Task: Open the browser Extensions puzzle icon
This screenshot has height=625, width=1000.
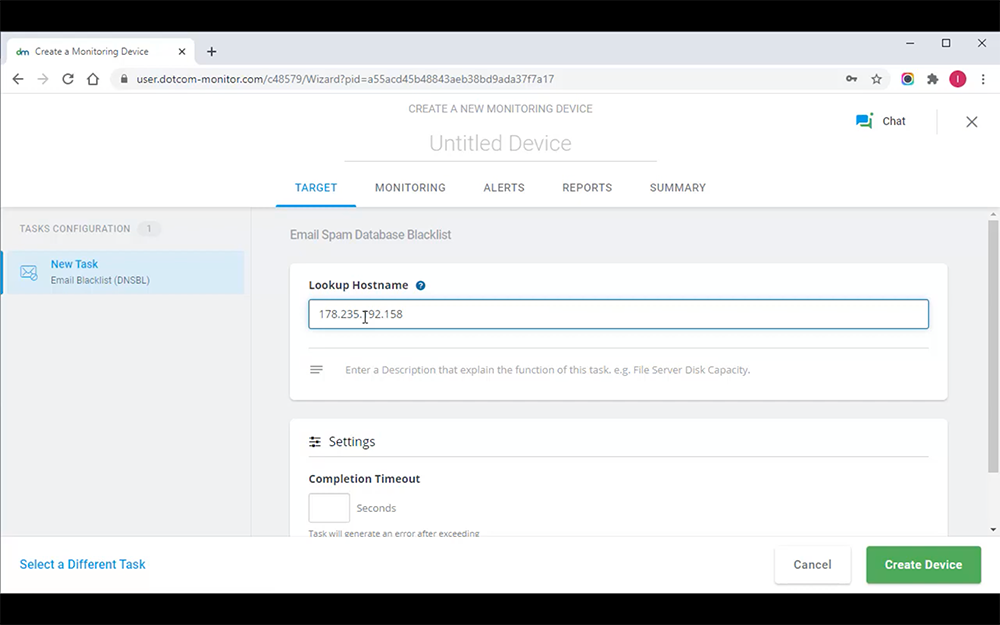Action: point(932,78)
